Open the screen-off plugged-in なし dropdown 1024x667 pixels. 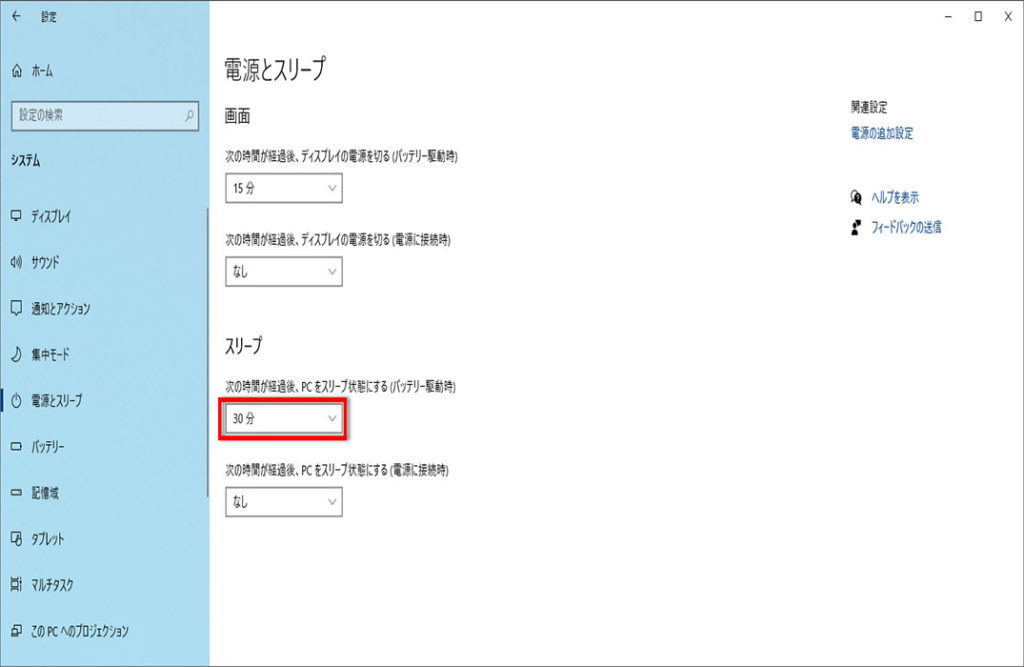click(x=284, y=271)
